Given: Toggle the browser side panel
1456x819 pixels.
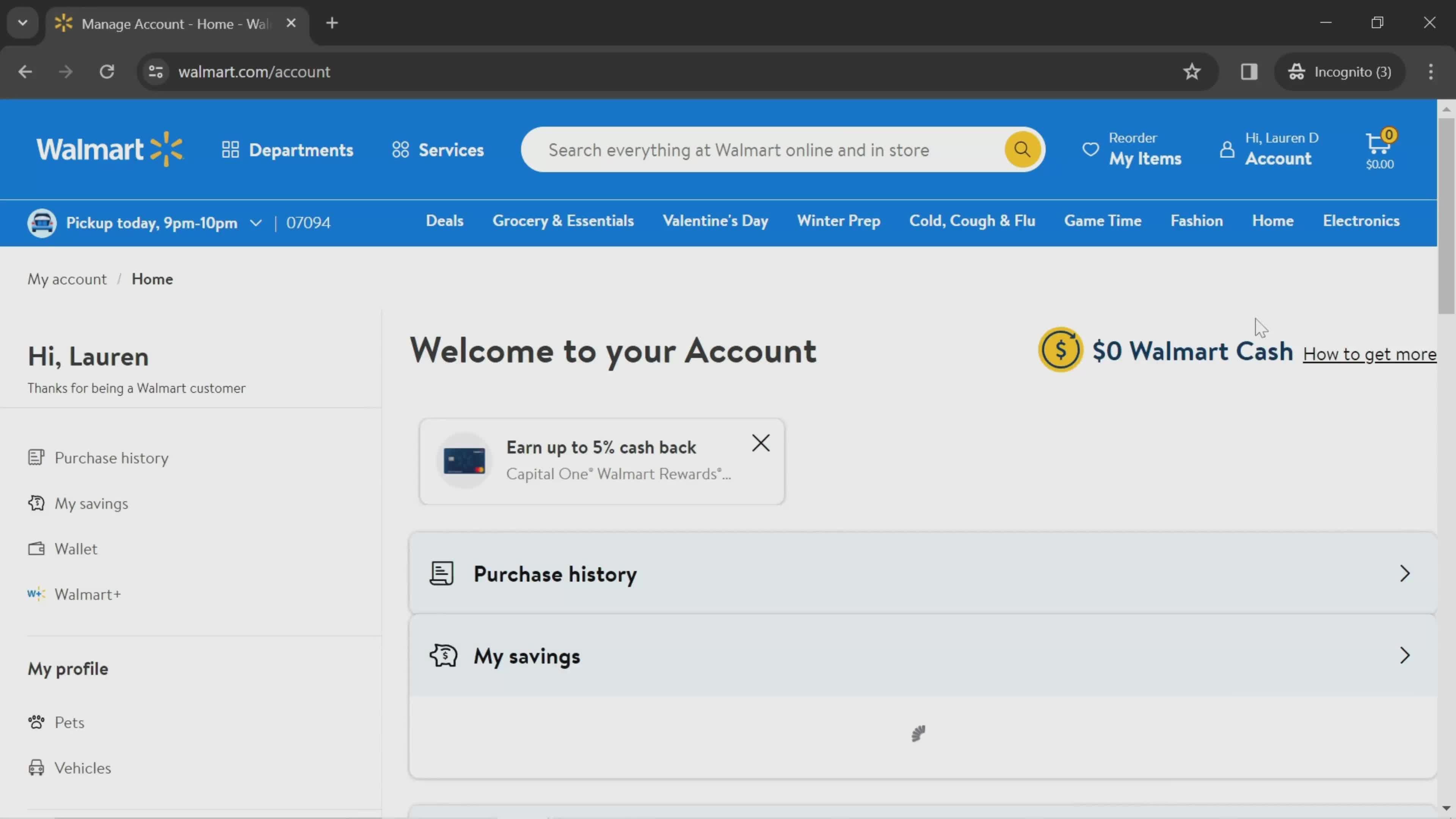Looking at the screenshot, I should pos(1249,72).
